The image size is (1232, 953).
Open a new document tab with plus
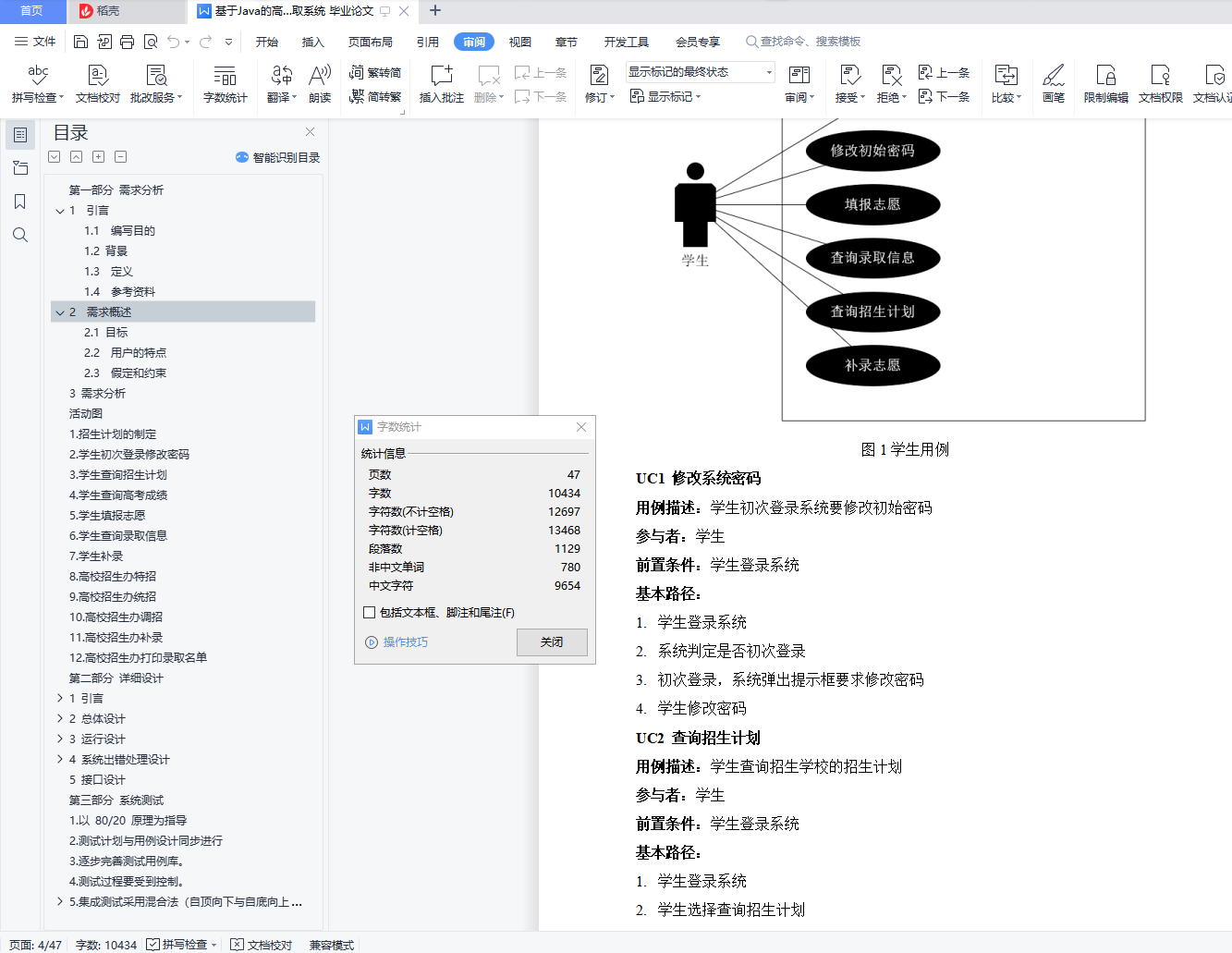pos(435,11)
